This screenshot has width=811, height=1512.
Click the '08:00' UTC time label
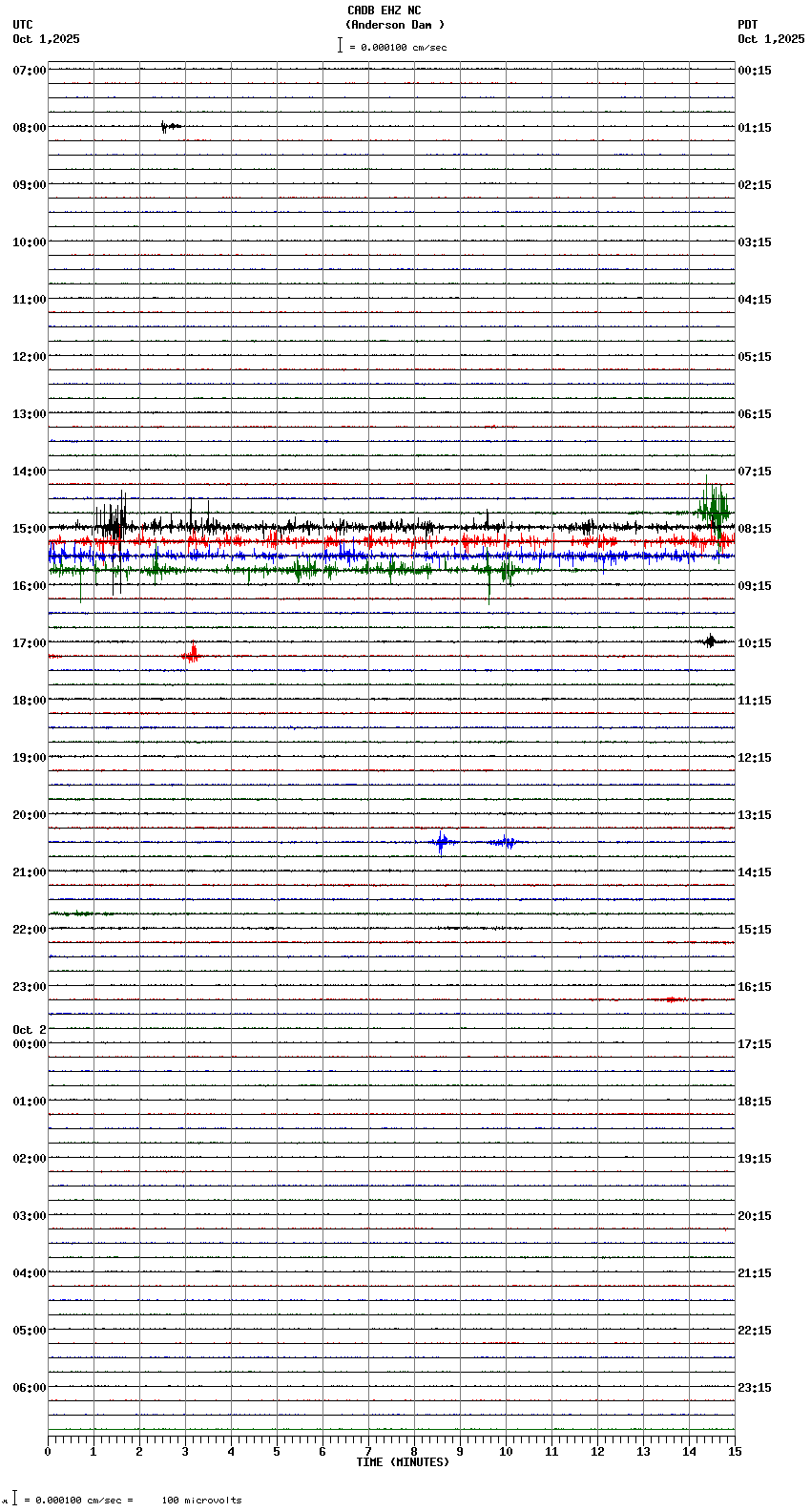tap(30, 128)
